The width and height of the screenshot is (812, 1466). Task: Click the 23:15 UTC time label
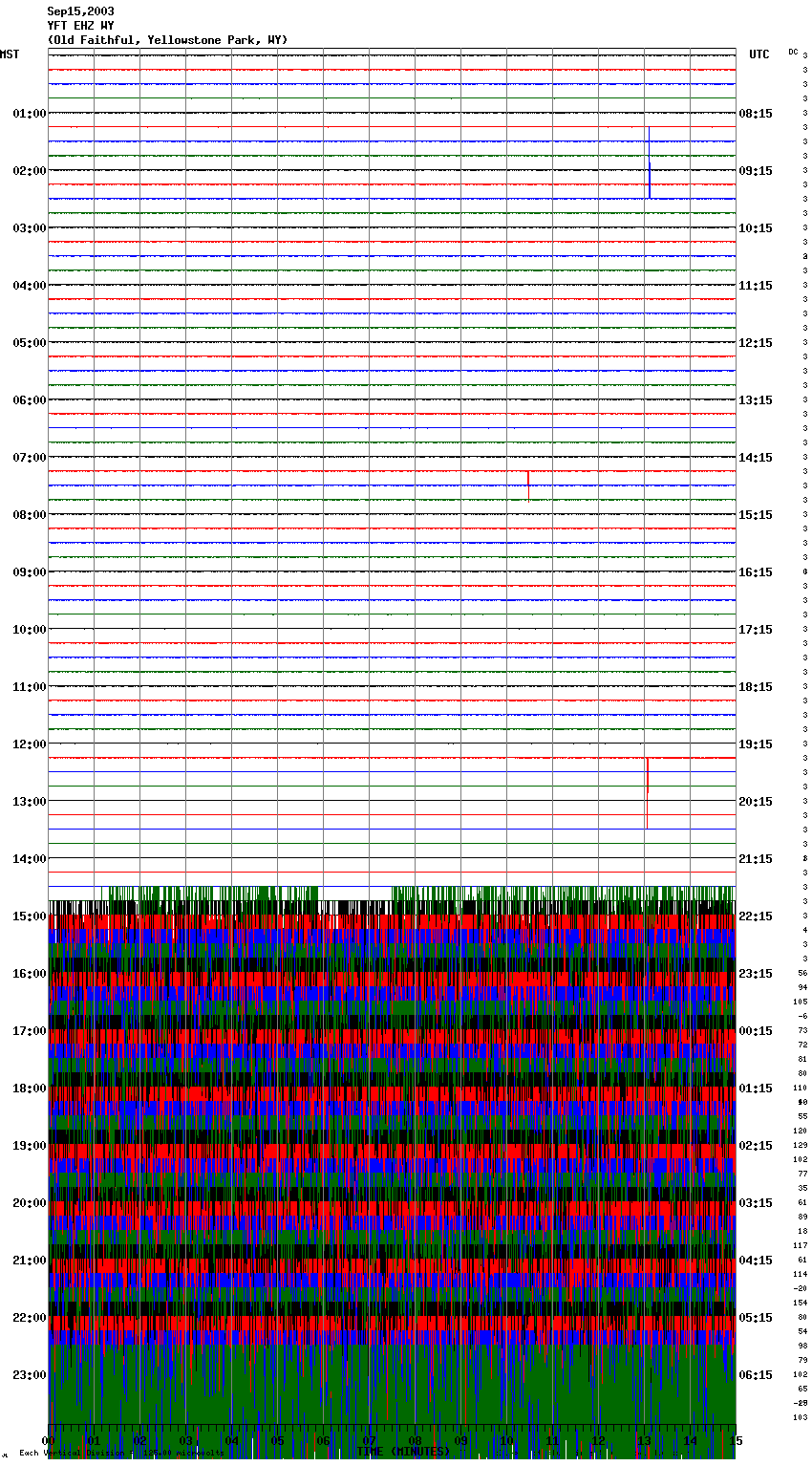pos(756,974)
